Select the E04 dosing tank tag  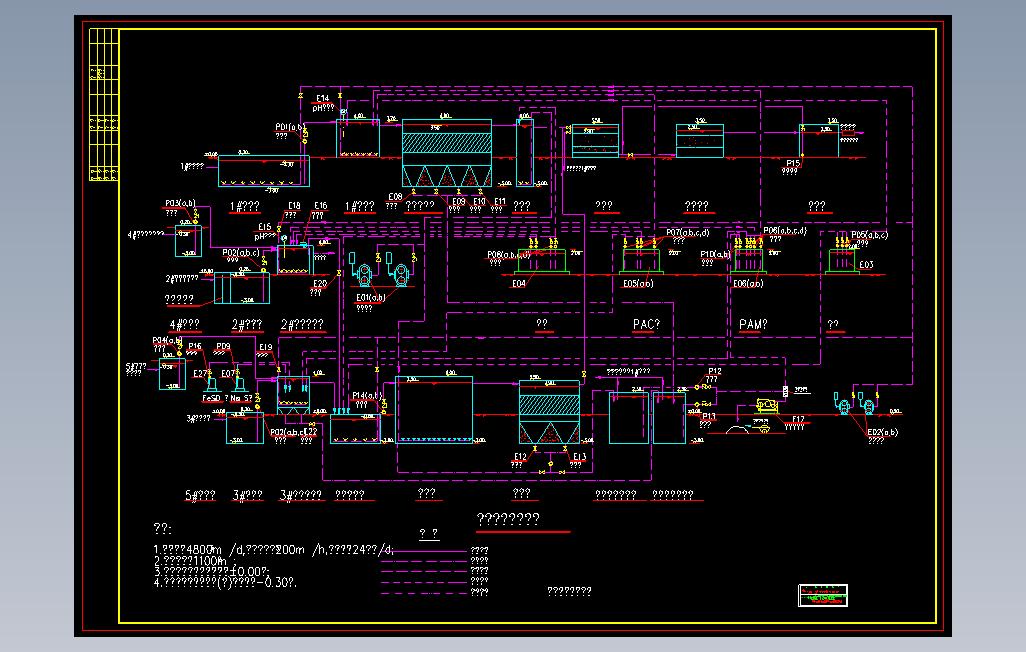[x=519, y=283]
